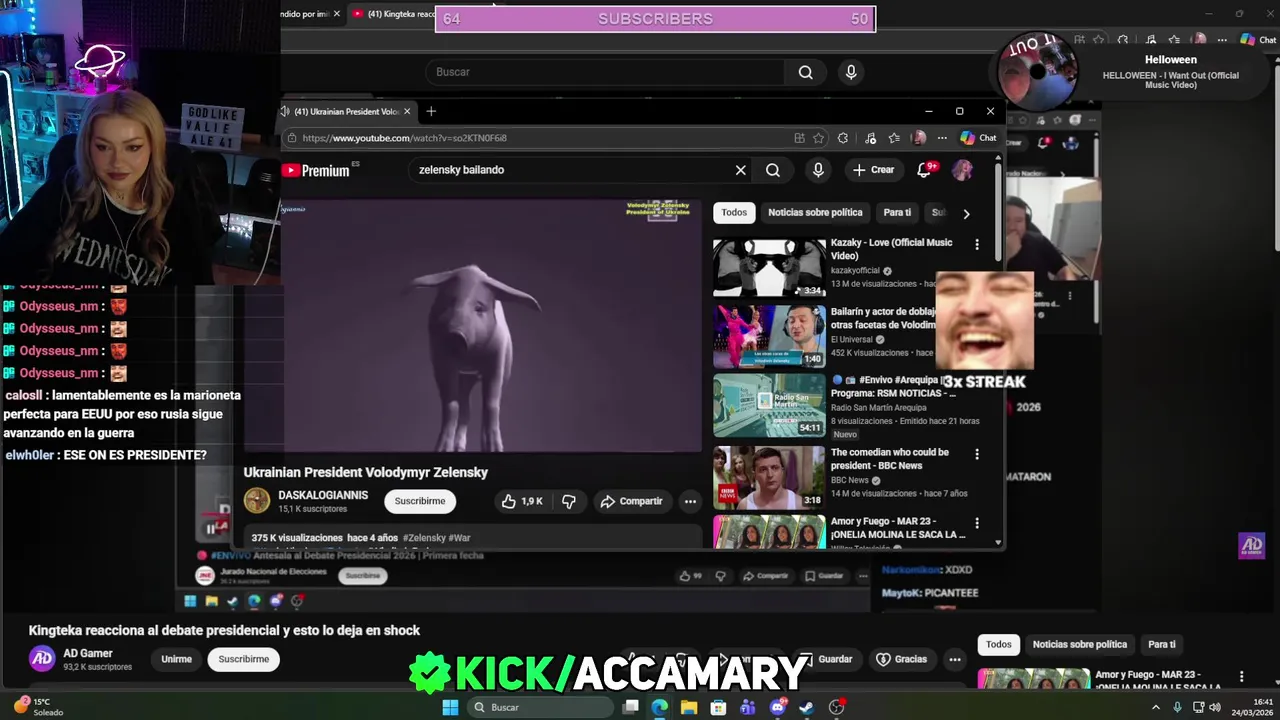The height and width of the screenshot is (720, 1280).
Task: Select 'Para ti' chip in back window
Action: 1161,644
